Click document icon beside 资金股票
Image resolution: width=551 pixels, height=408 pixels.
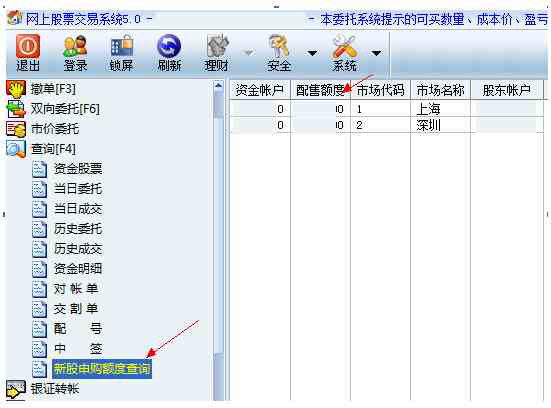pos(39,169)
